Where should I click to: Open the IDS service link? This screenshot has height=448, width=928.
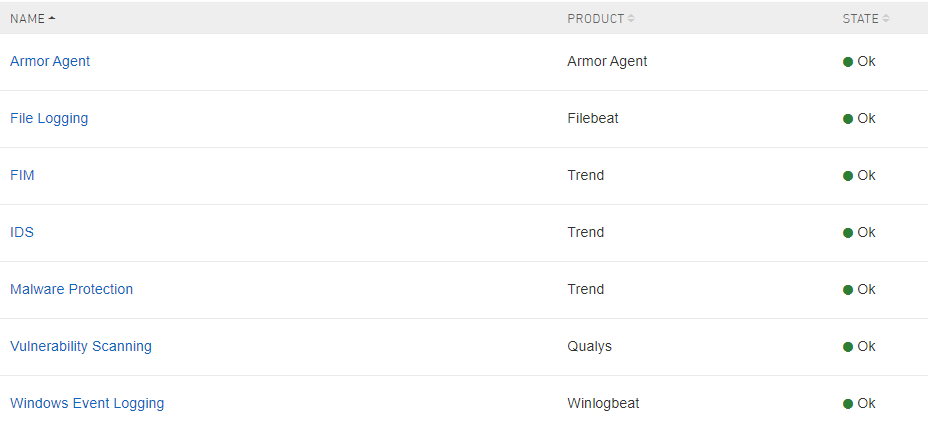pos(22,233)
